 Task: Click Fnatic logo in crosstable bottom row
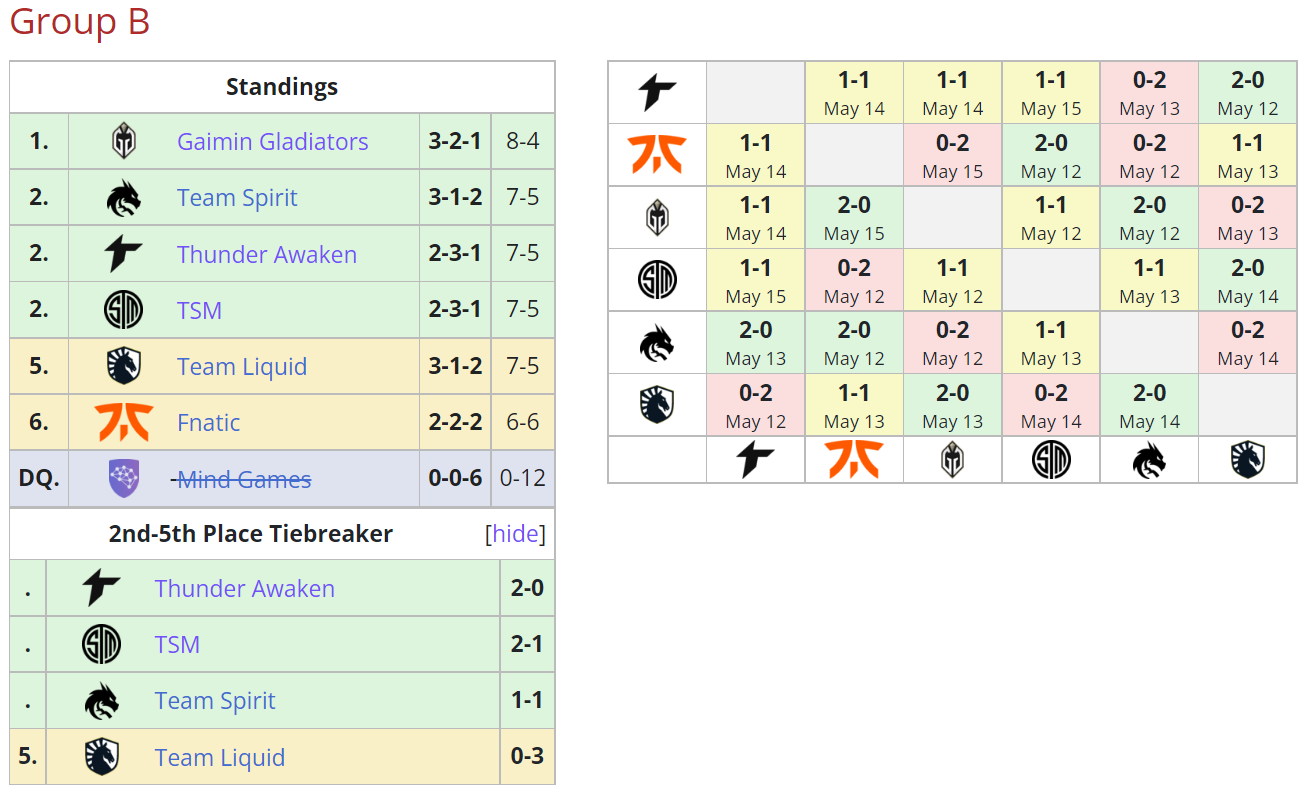coord(853,460)
